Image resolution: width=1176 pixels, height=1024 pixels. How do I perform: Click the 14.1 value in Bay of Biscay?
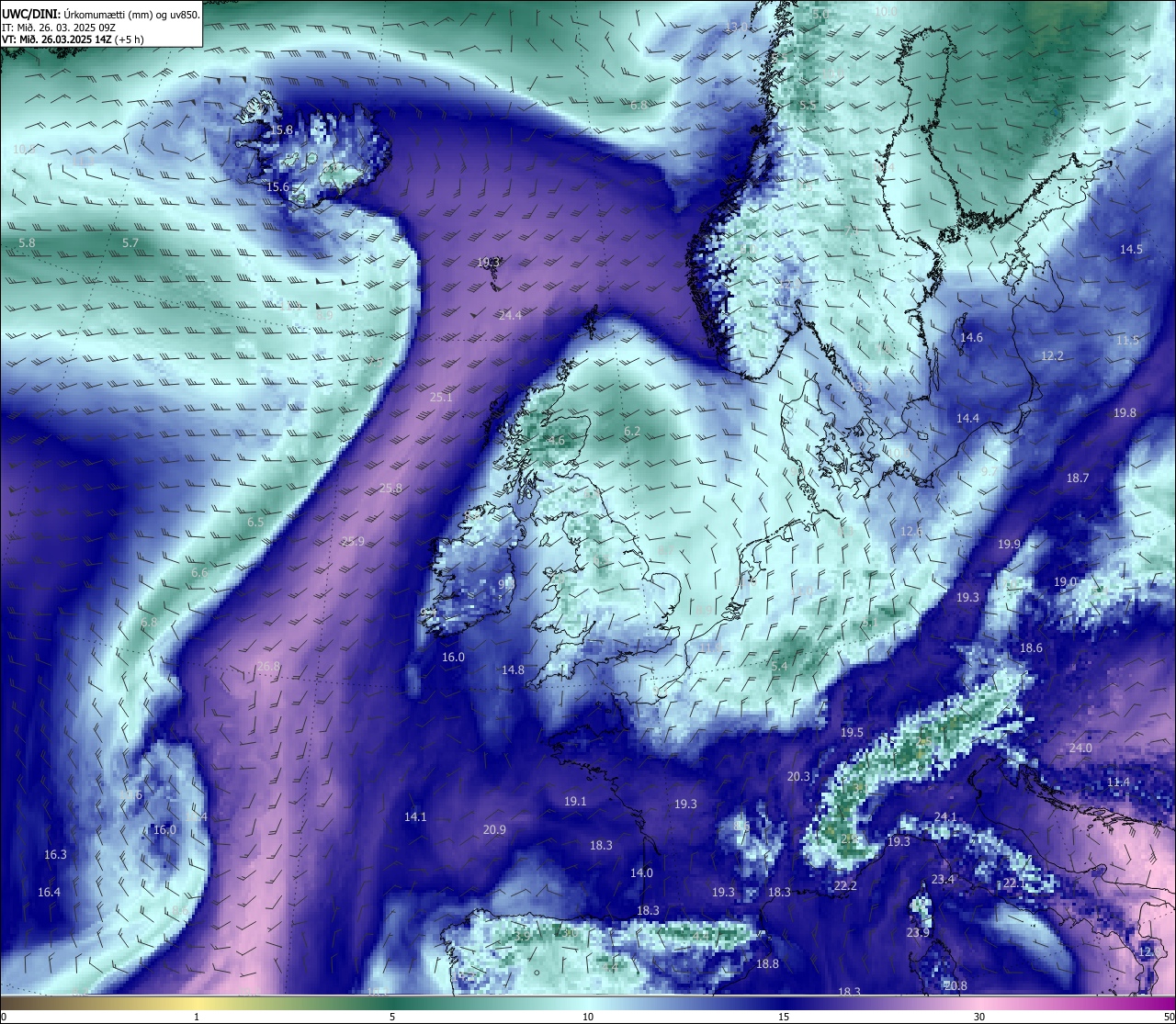tap(415, 817)
